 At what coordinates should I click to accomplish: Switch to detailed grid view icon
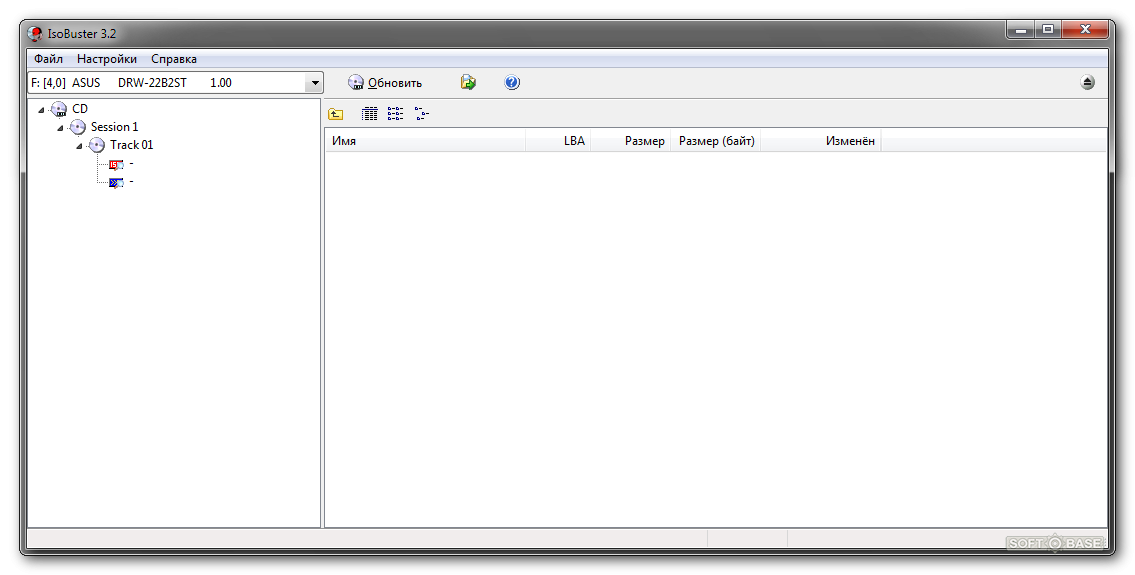(x=369, y=114)
